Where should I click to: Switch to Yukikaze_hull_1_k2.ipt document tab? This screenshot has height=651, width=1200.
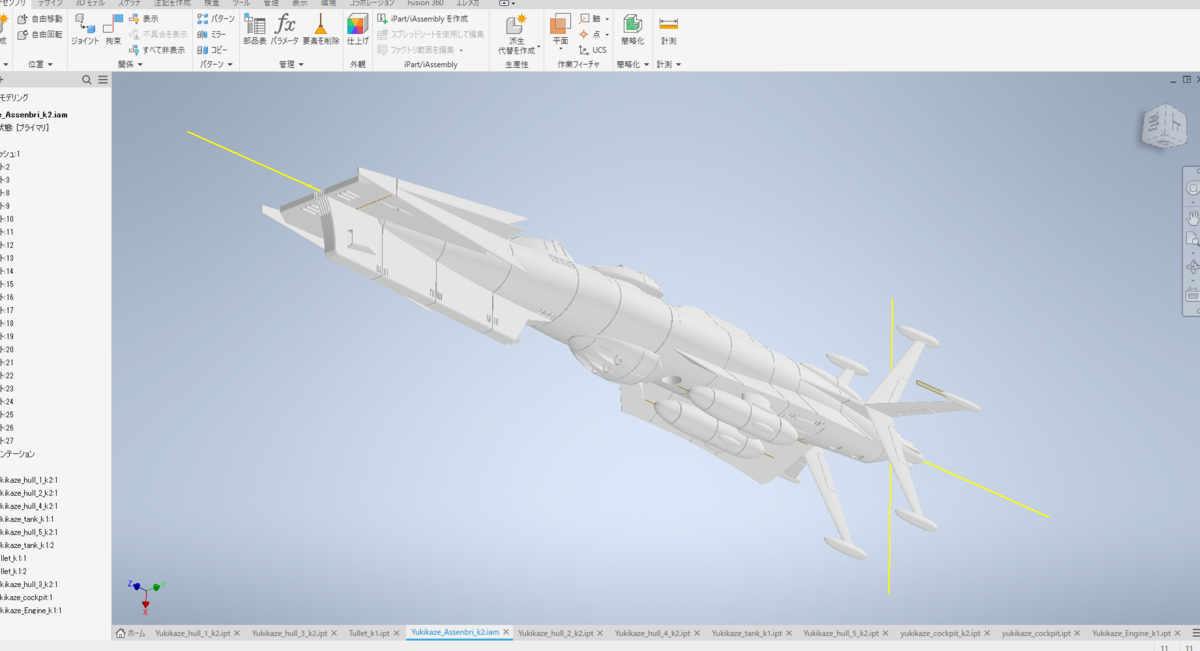click(x=193, y=633)
